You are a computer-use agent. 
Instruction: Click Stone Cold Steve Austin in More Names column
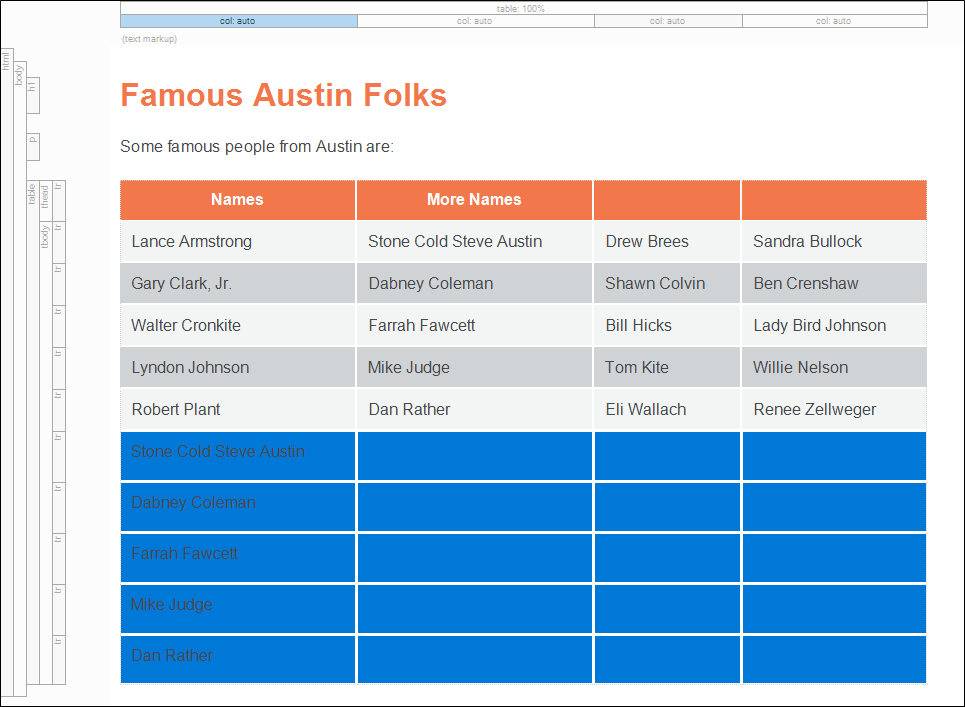(x=474, y=241)
